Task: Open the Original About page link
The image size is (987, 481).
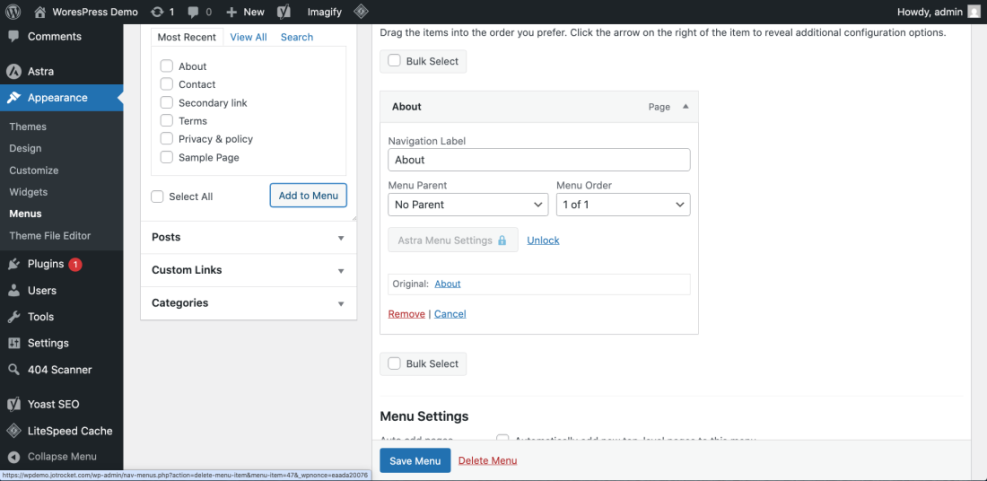Action: coord(448,284)
